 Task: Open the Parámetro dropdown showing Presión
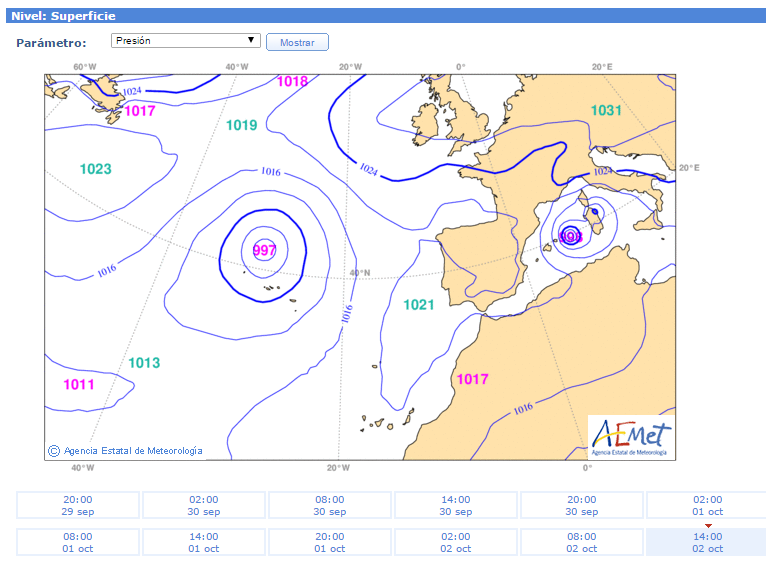tap(185, 41)
